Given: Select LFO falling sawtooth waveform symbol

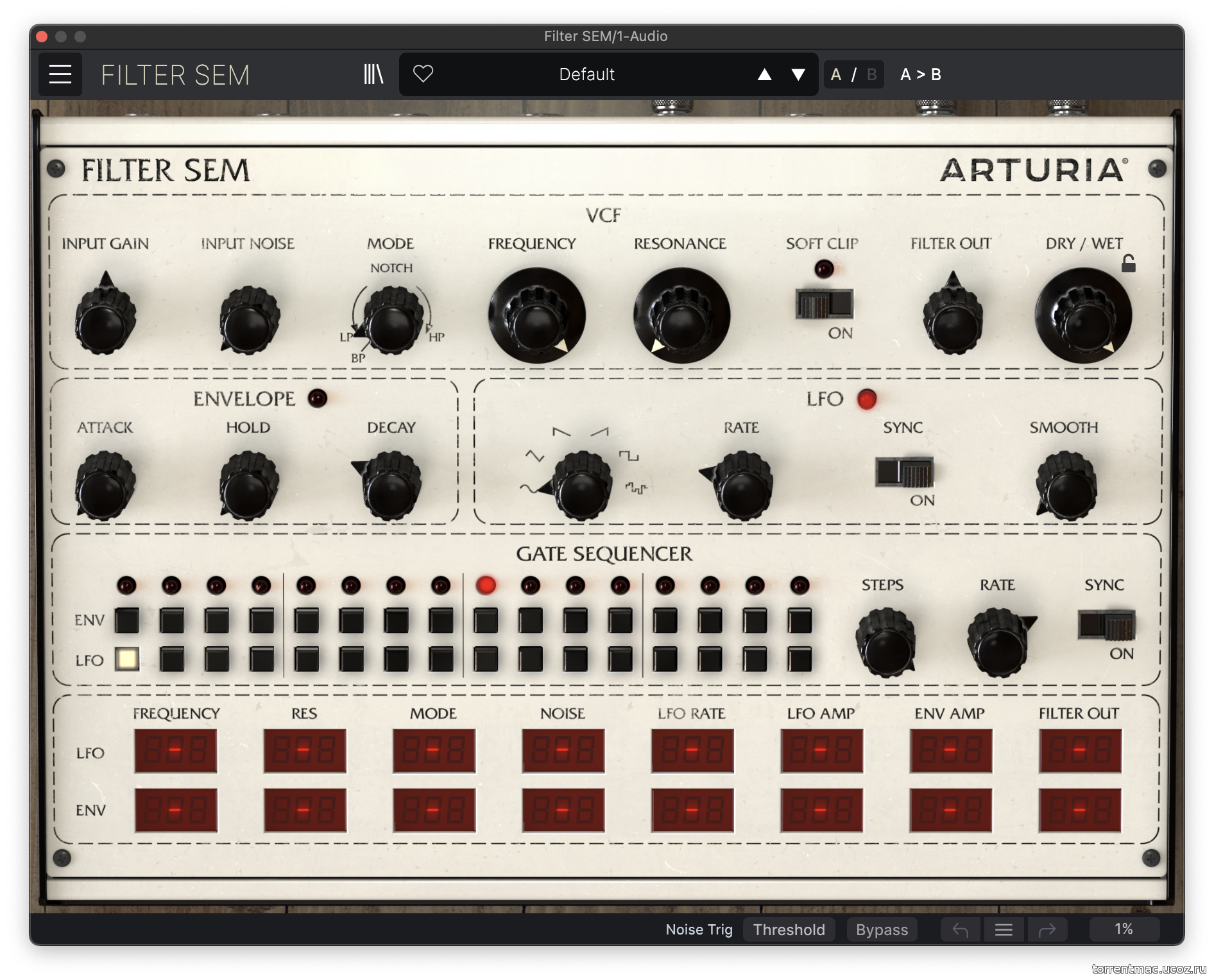Looking at the screenshot, I should click(561, 432).
